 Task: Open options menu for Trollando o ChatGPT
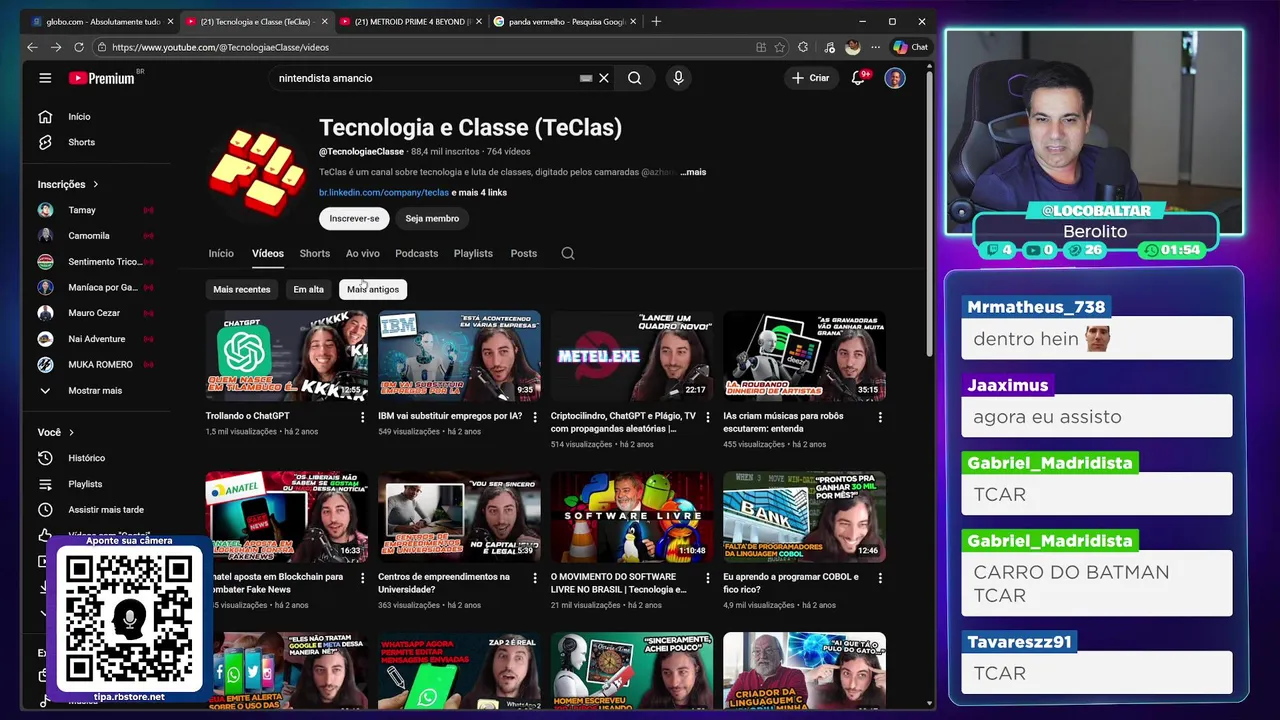363,417
